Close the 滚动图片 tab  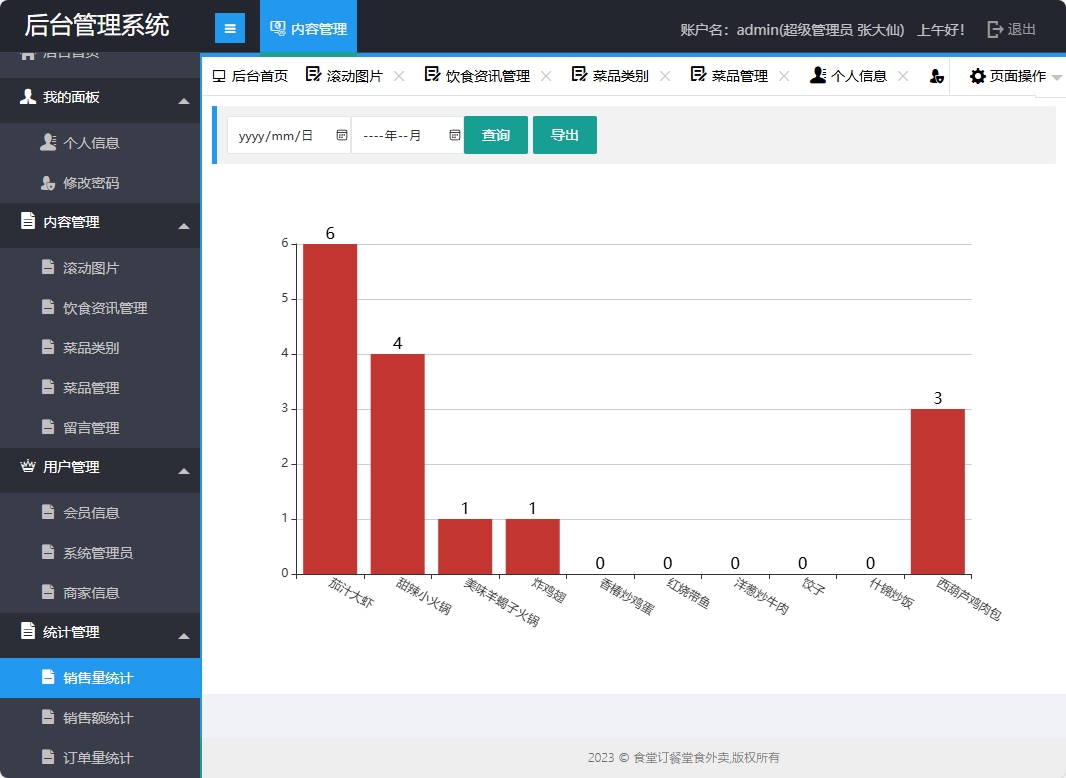pos(399,76)
